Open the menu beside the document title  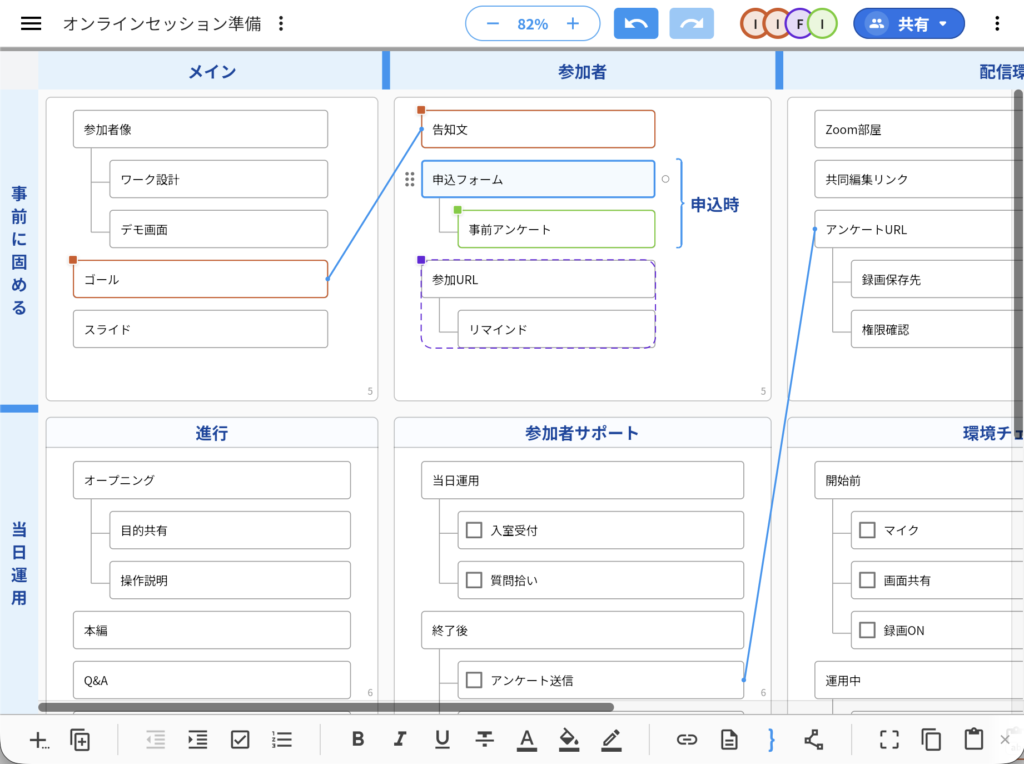point(280,22)
